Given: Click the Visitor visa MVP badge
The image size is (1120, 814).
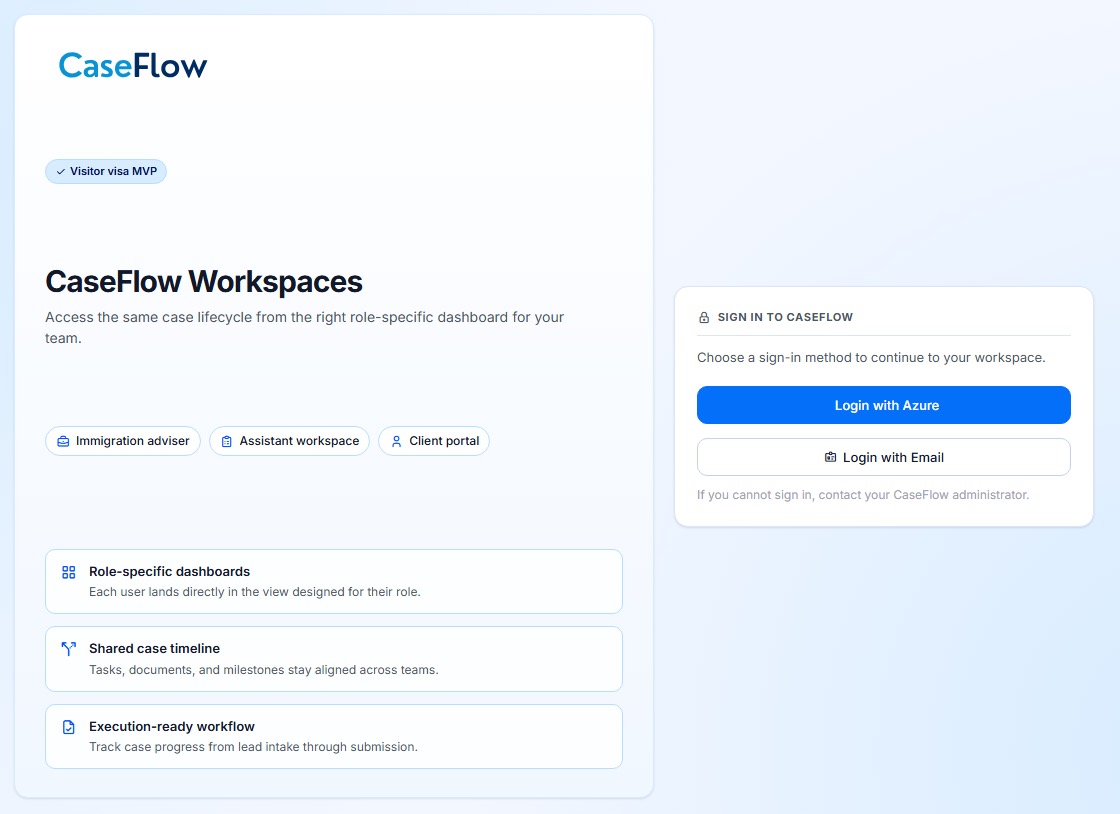Looking at the screenshot, I should [x=106, y=171].
